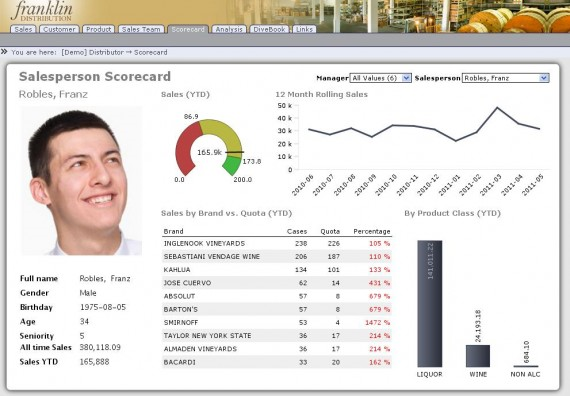Sort by the Brand column header
The image size is (570, 396).
pyautogui.click(x=173, y=231)
